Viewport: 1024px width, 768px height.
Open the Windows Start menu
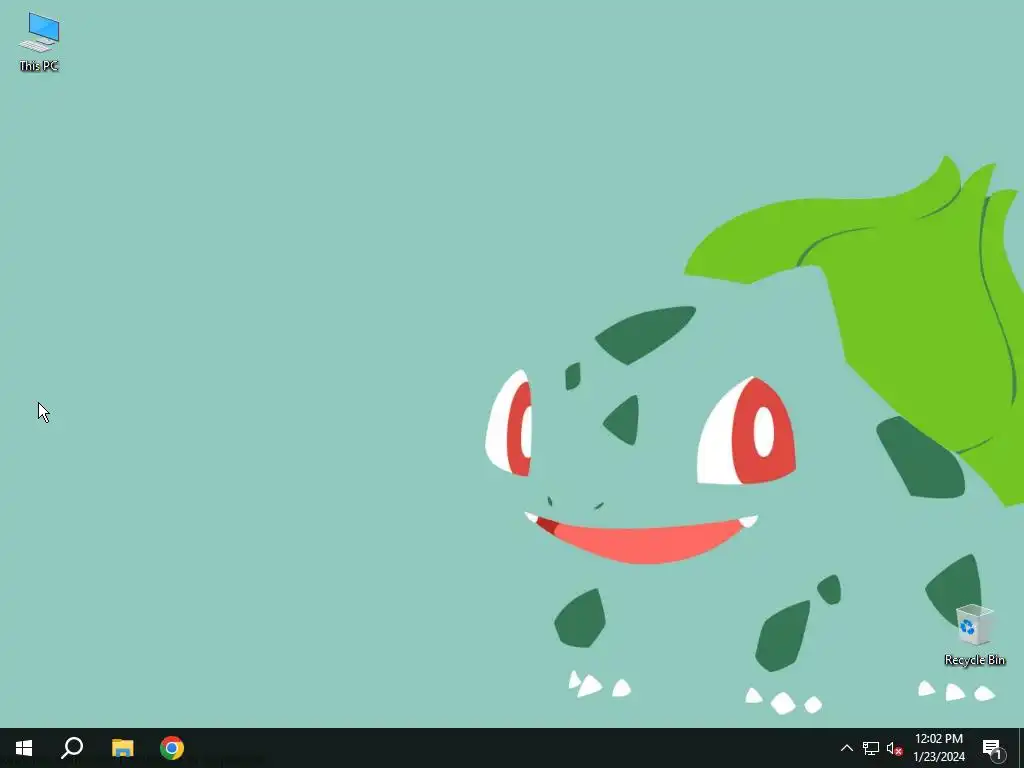pyautogui.click(x=24, y=748)
